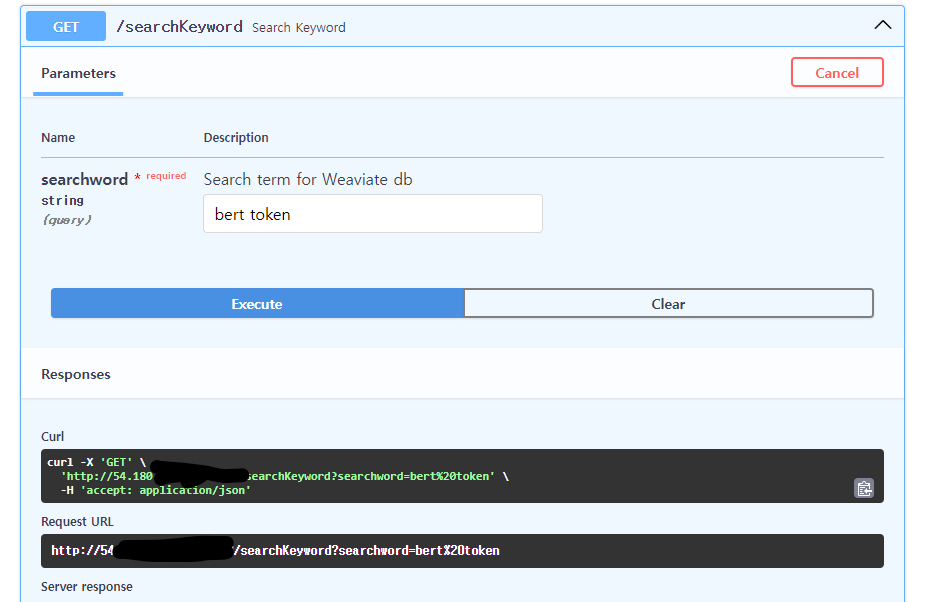Image resolution: width=928 pixels, height=602 pixels.
Task: Click the '(query)' parameter location text
Action: pos(66,220)
